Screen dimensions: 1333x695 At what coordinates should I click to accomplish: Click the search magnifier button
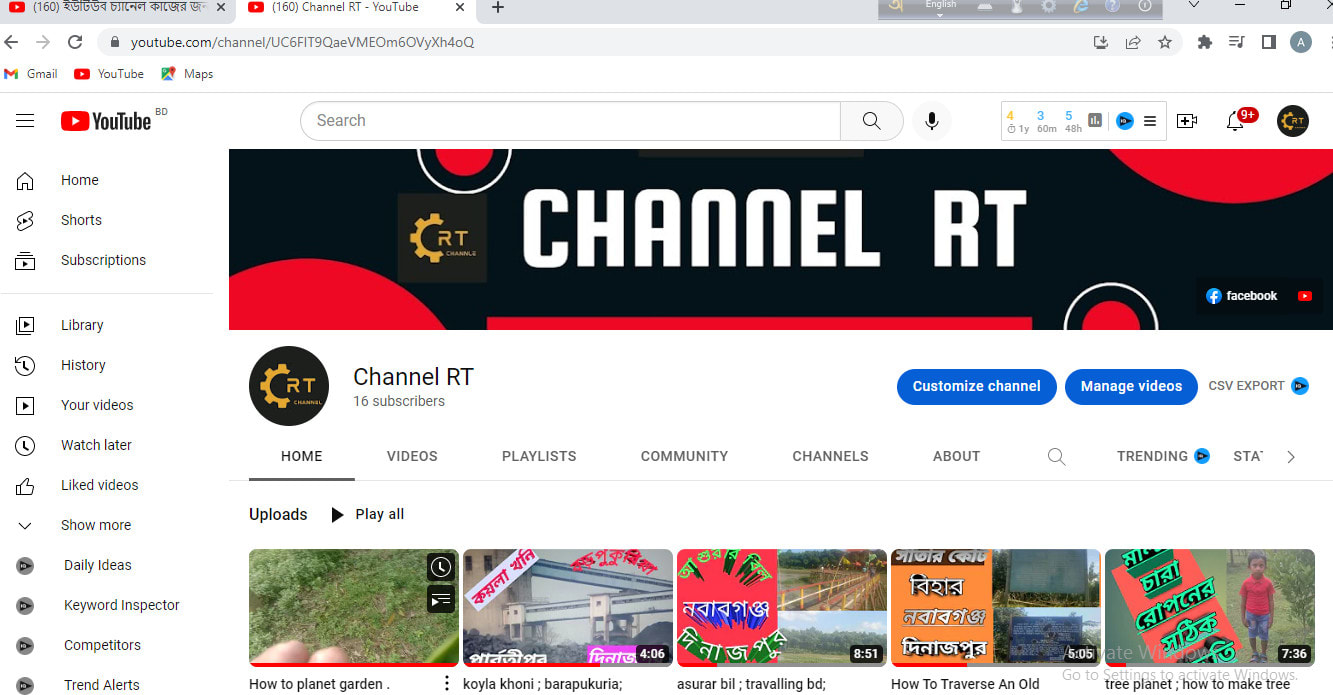pos(869,120)
